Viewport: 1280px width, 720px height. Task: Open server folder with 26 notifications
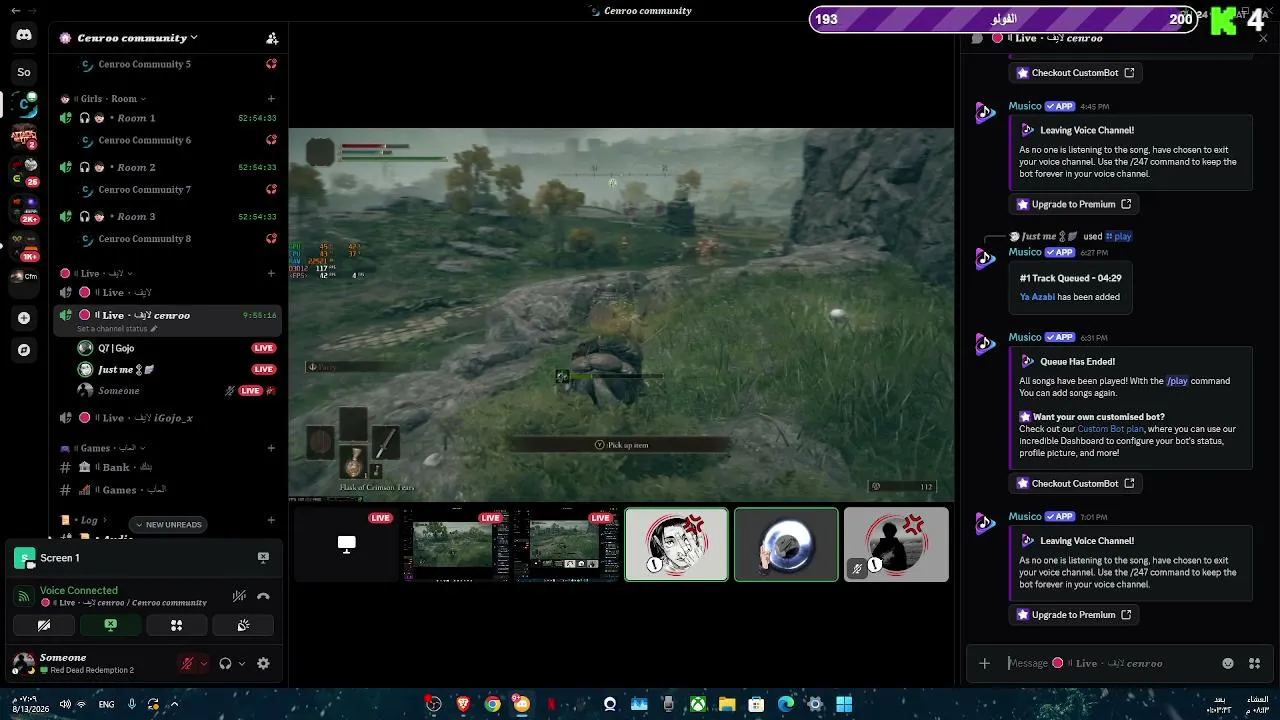pos(24,171)
